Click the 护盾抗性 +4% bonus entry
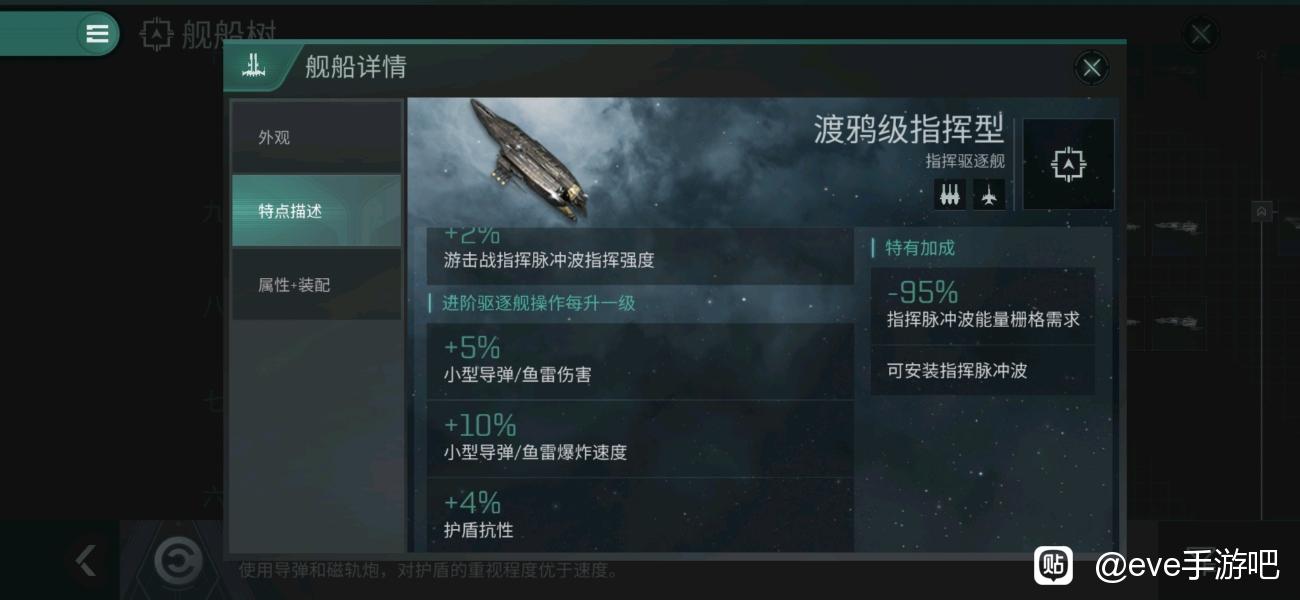This screenshot has height=600, width=1300. [640, 515]
